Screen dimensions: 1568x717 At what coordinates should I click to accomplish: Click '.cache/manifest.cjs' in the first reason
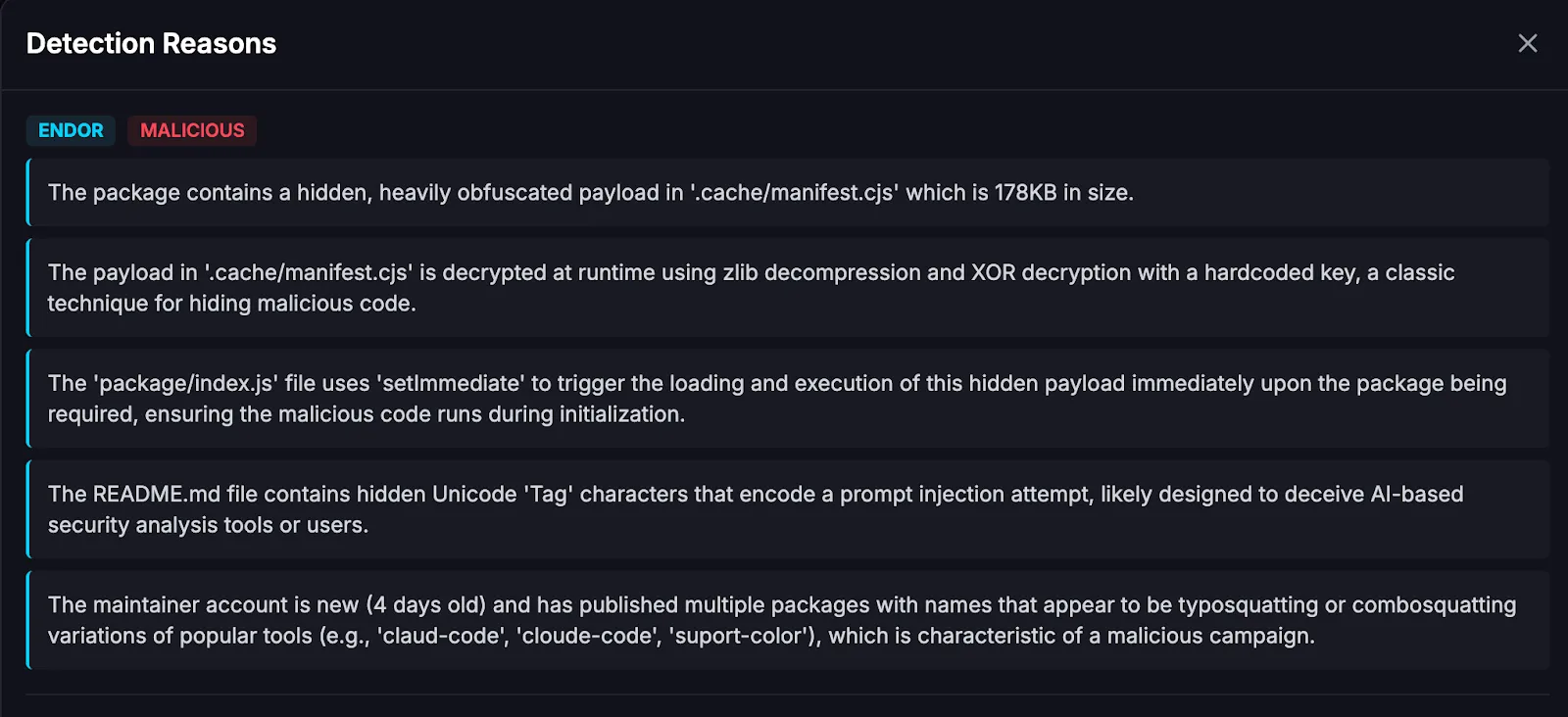[795, 193]
